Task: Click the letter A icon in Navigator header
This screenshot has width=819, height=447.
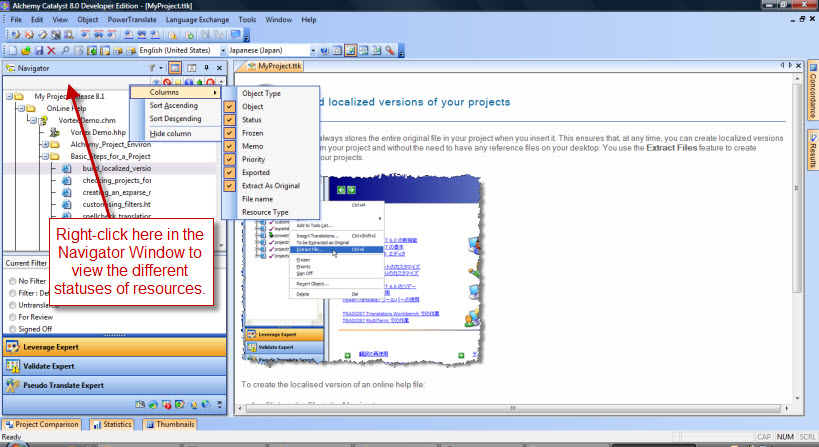Action: [x=192, y=68]
